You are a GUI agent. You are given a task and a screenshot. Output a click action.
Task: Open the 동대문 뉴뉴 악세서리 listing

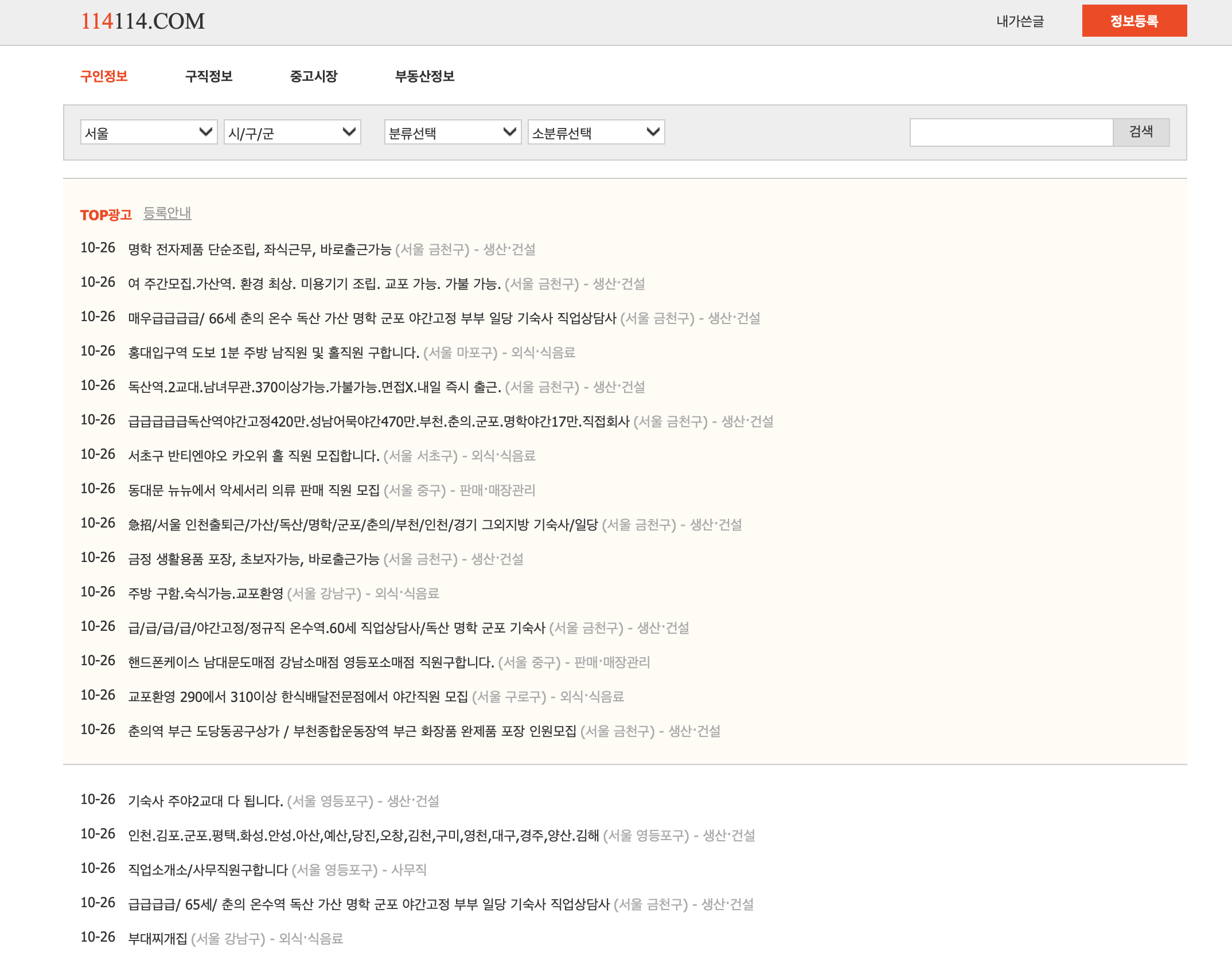coord(254,490)
